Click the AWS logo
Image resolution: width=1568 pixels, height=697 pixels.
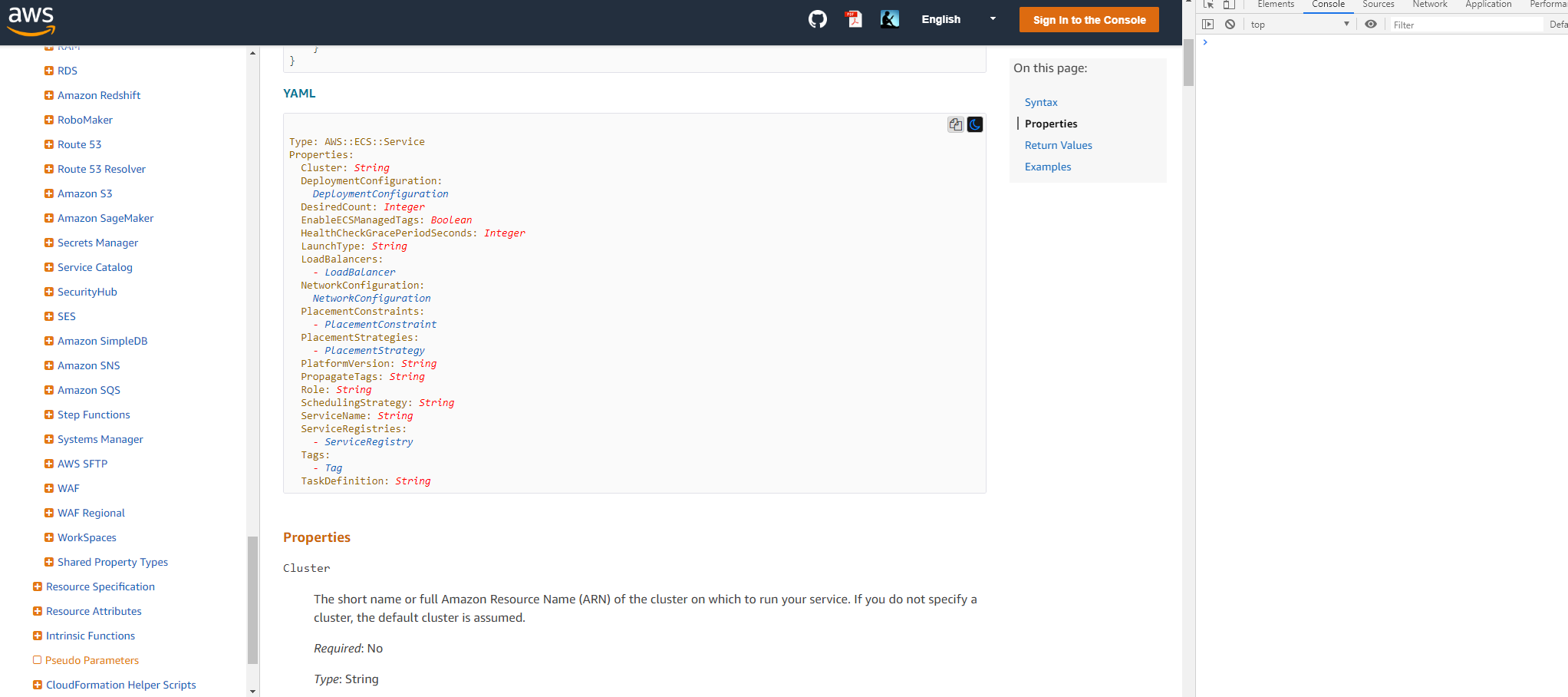31,20
